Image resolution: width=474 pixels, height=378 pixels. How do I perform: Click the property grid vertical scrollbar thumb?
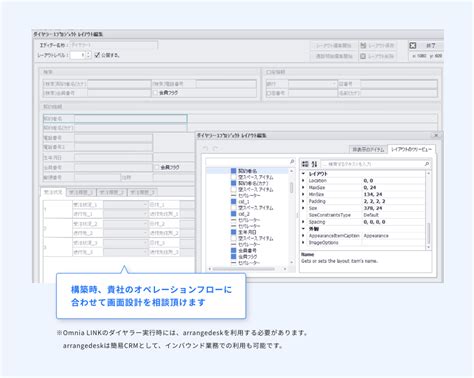[429, 233]
